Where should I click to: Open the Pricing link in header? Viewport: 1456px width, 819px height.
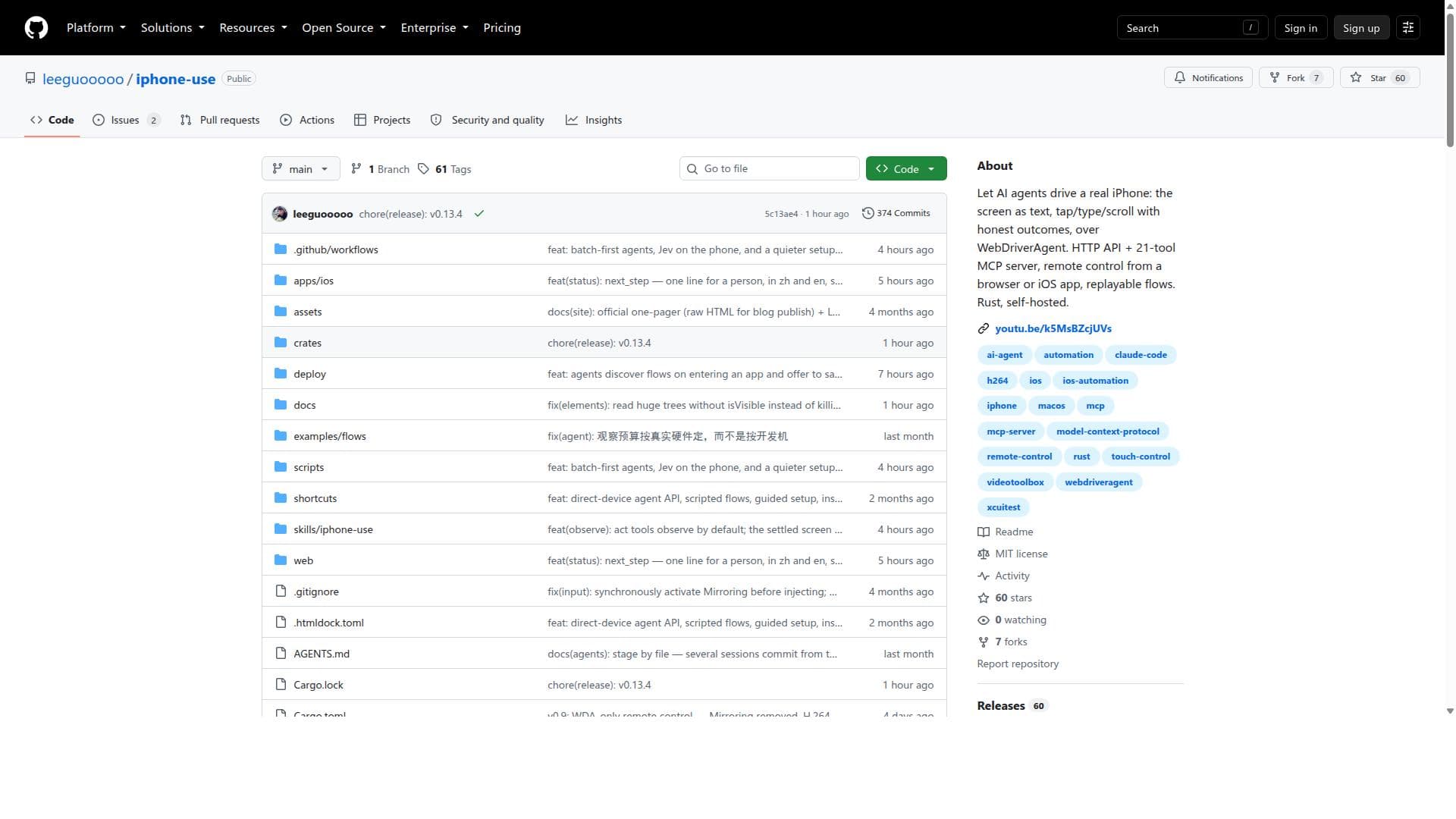[502, 28]
